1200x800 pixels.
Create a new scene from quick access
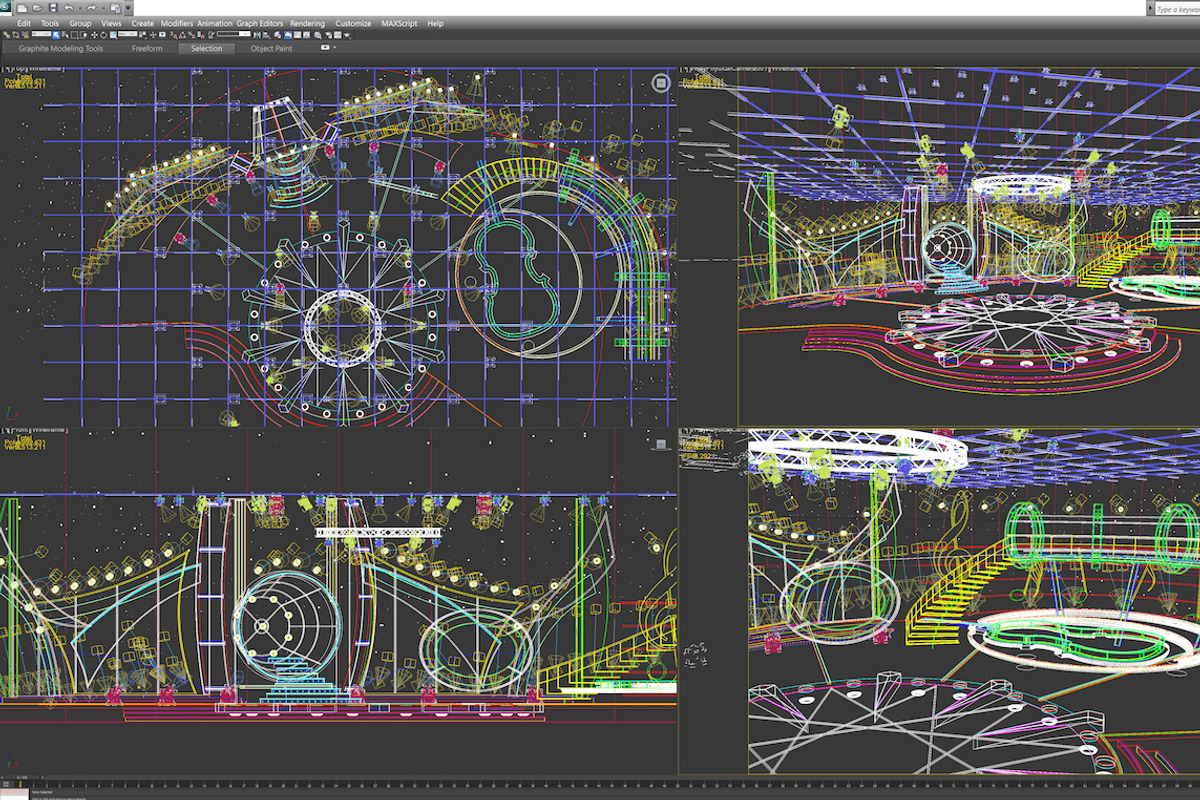pos(22,8)
